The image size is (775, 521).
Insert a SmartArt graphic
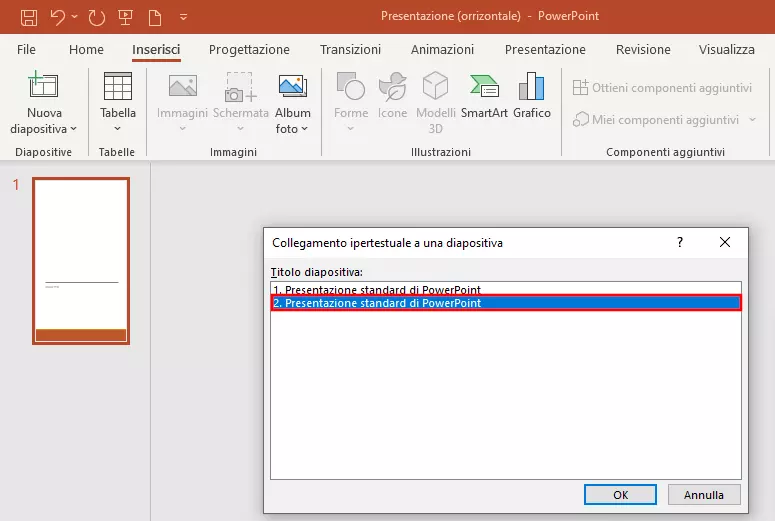[x=484, y=96]
